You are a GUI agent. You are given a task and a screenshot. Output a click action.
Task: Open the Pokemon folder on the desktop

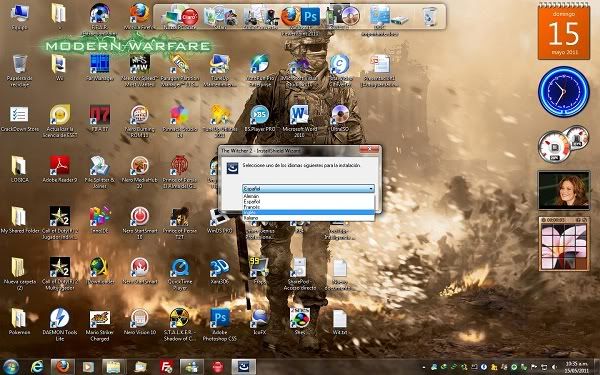point(19,321)
